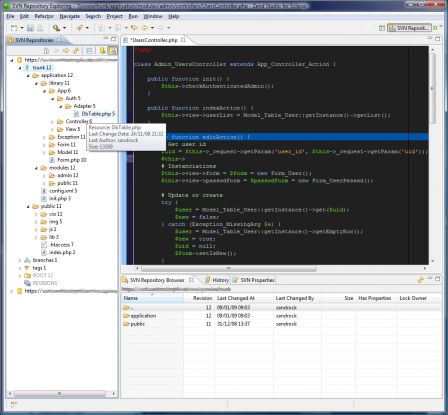This screenshot has height=415, width=448.
Task: Click the yellow Back navigation arrow
Action: point(145,28)
